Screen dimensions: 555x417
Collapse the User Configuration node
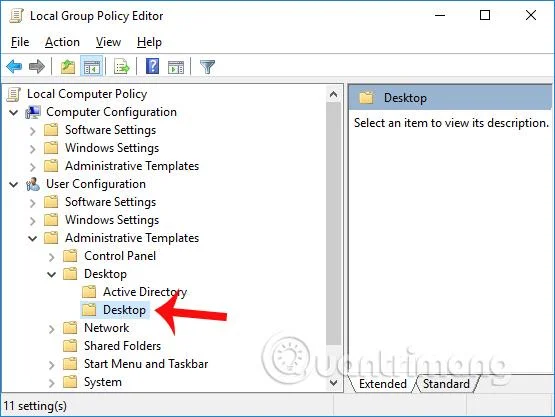[13, 185]
